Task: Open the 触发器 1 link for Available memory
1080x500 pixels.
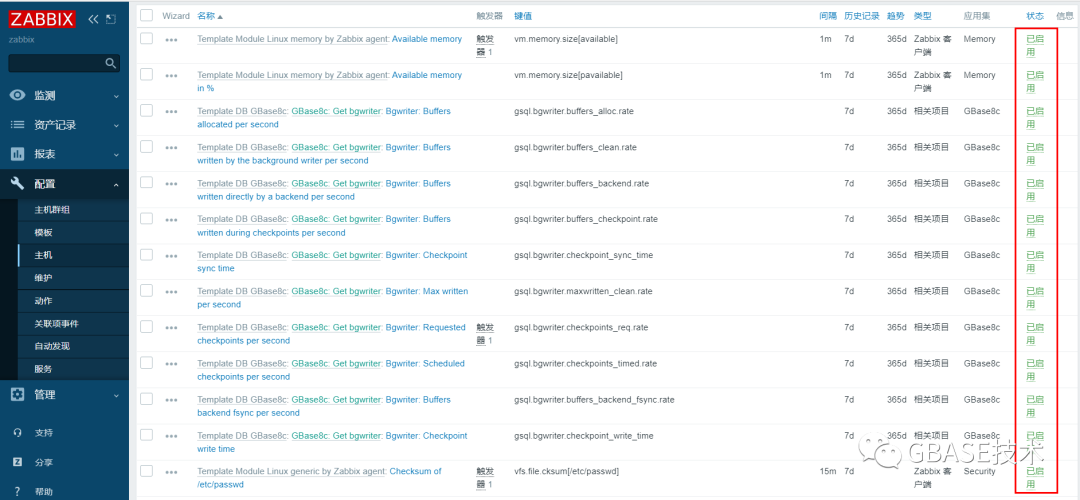Action: pos(485,45)
